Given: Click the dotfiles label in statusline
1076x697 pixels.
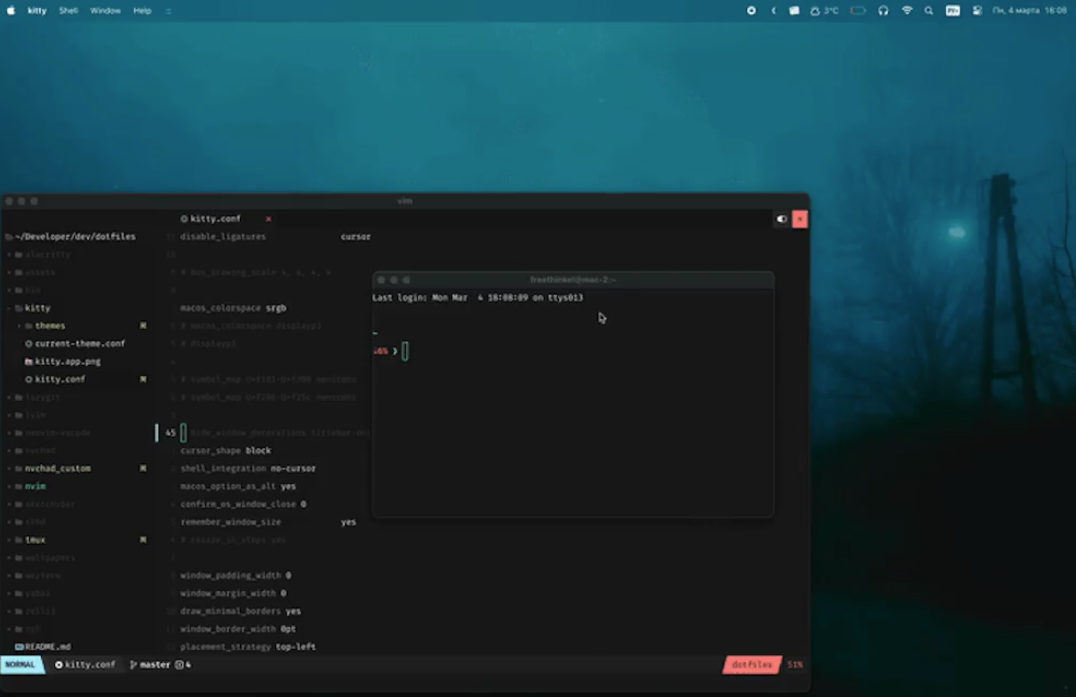Looking at the screenshot, I should [752, 665].
